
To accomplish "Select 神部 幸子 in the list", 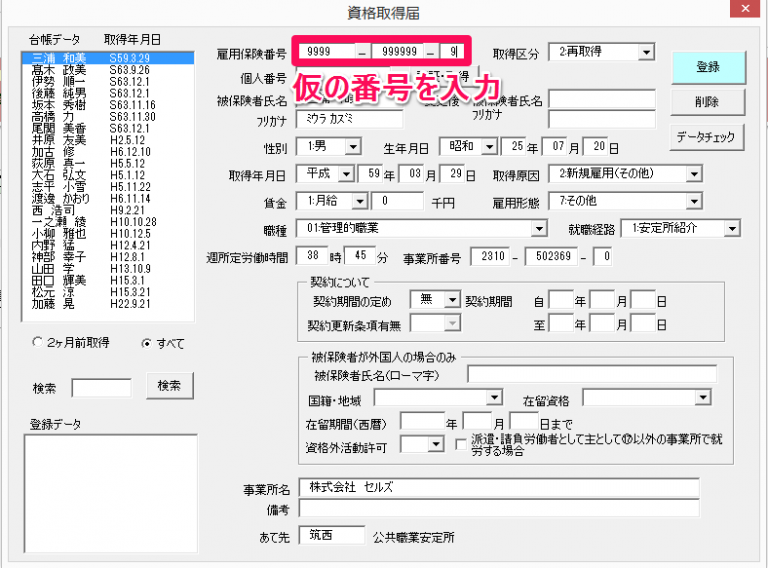I will (x=108, y=257).
